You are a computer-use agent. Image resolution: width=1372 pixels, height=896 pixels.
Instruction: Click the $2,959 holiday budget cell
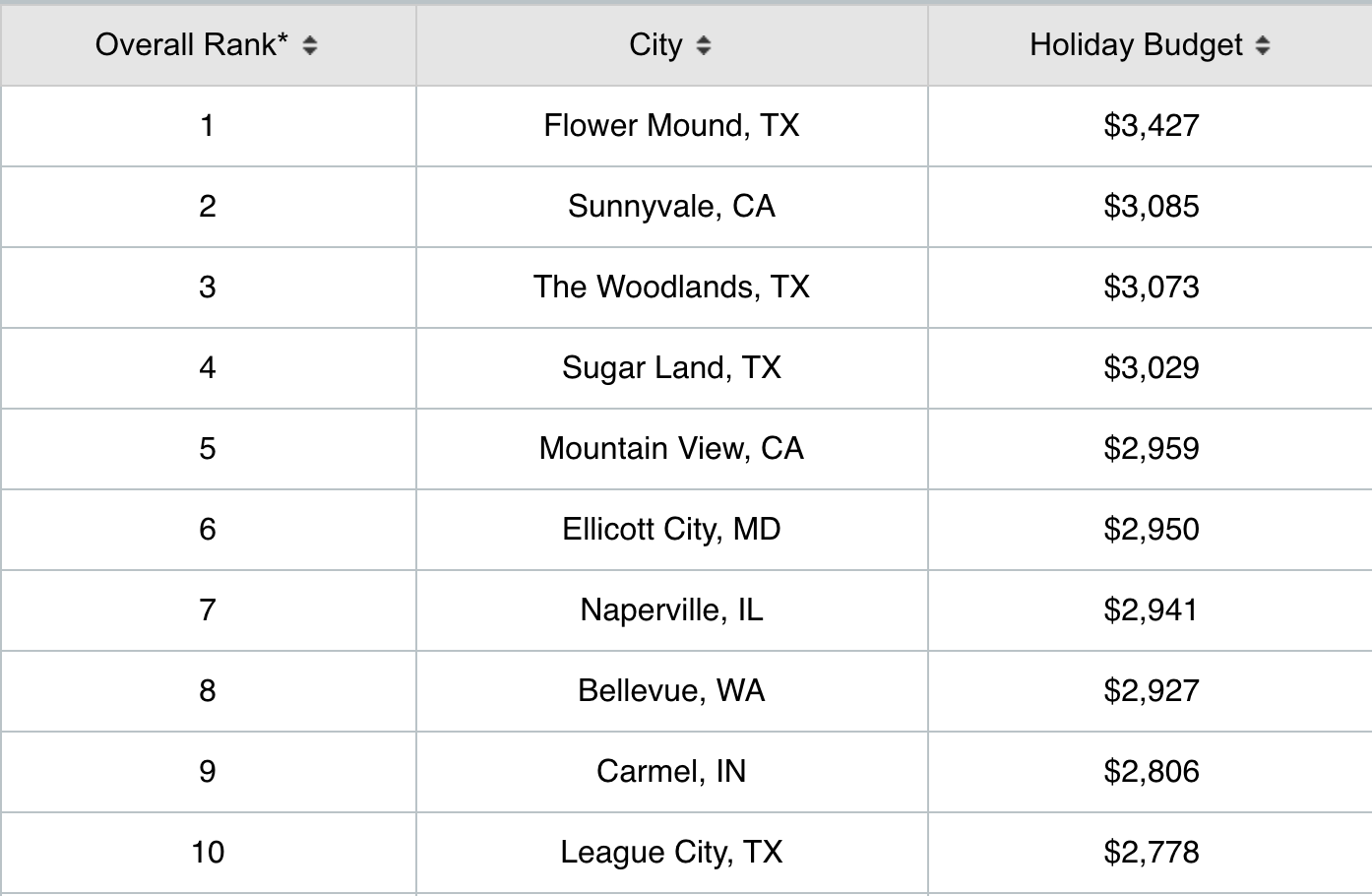(1151, 449)
